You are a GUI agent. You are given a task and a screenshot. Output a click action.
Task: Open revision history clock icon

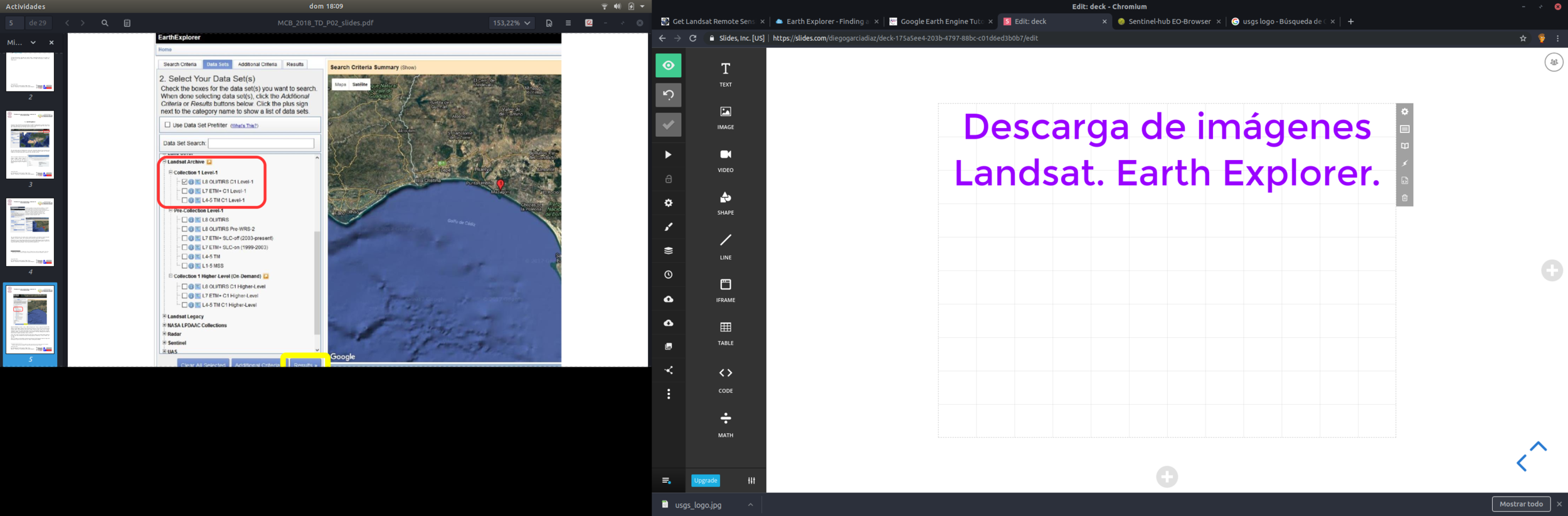[668, 274]
